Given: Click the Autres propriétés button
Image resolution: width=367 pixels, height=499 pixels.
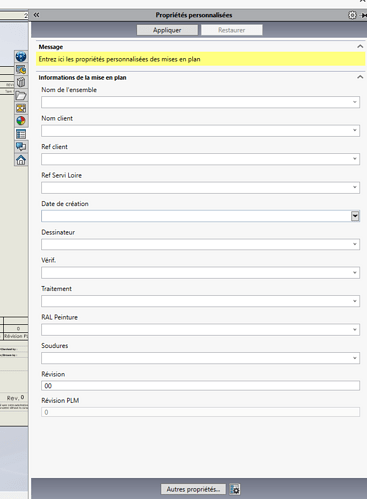Looking at the screenshot, I should (193, 489).
